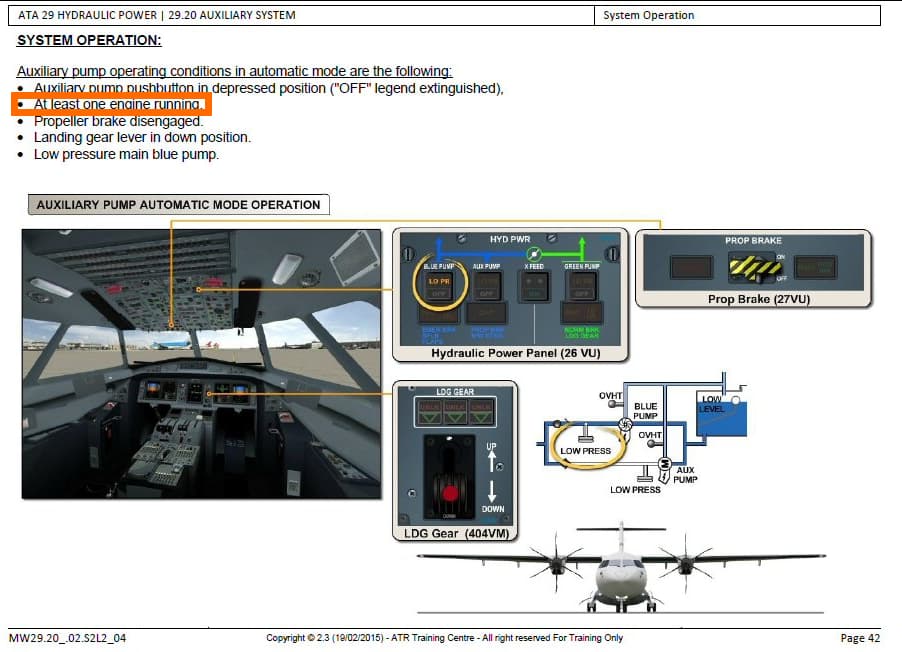The width and height of the screenshot is (902, 652).
Task: Click the prop brake indicator right of the switch
Action: click(816, 268)
